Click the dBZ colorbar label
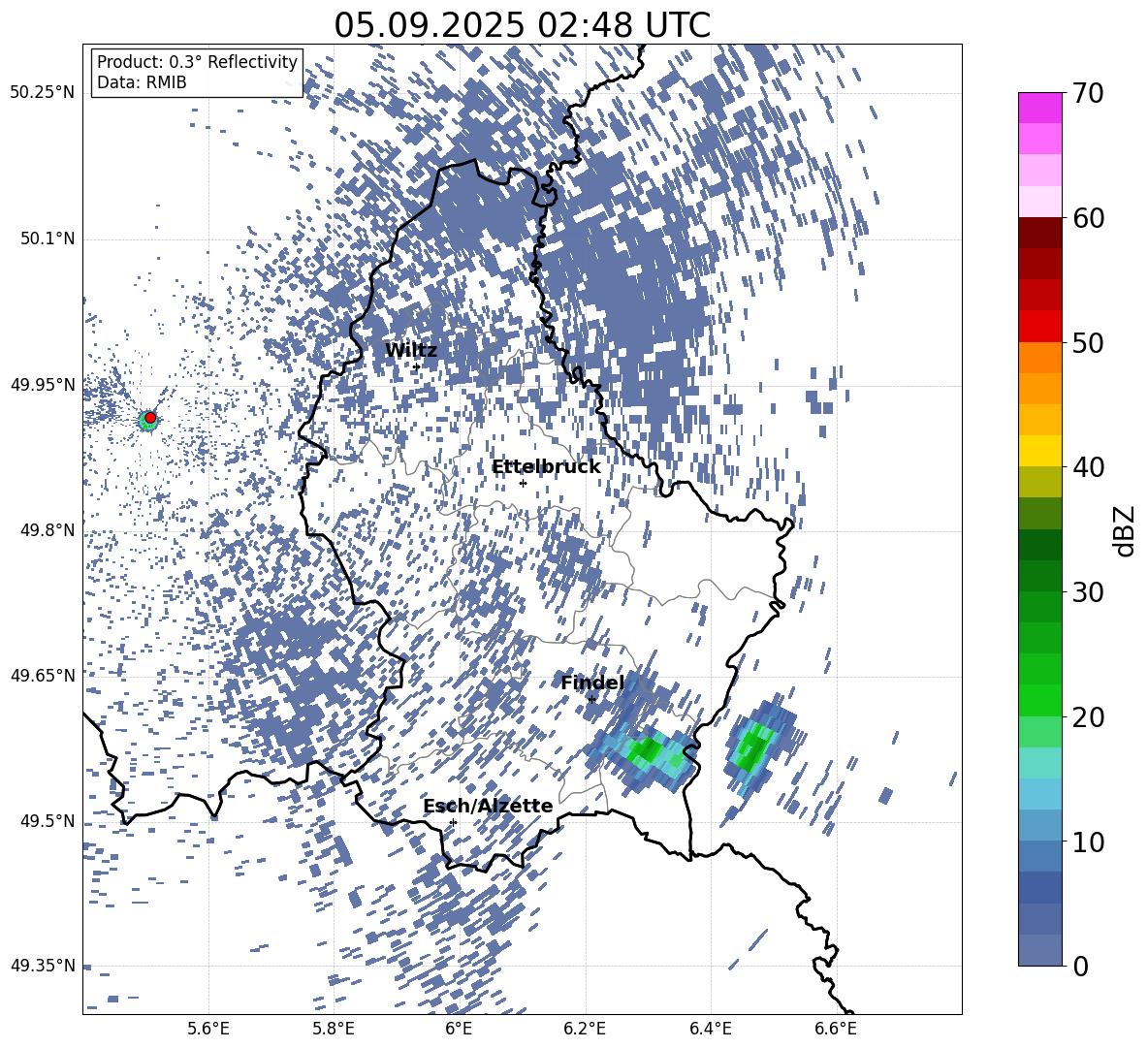This screenshot has height=1048, width=1148. coord(1126,530)
